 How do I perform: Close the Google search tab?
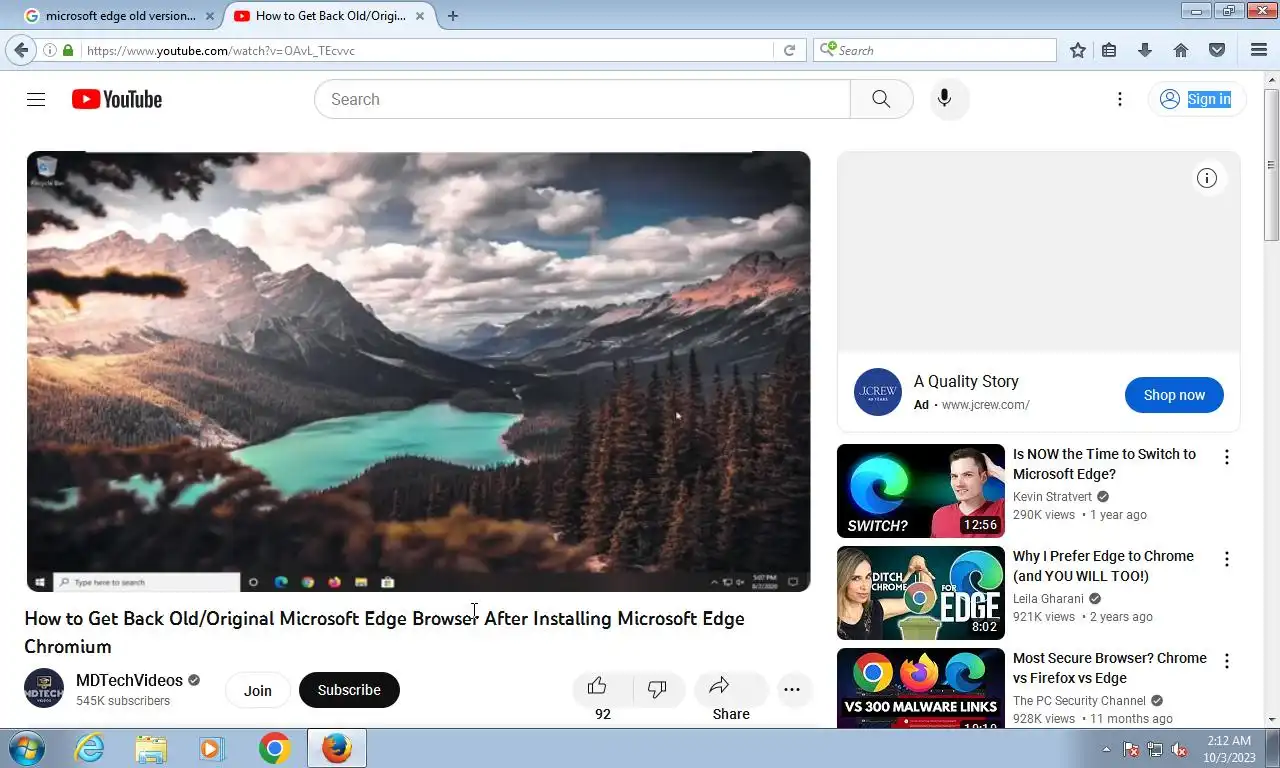coord(210,16)
